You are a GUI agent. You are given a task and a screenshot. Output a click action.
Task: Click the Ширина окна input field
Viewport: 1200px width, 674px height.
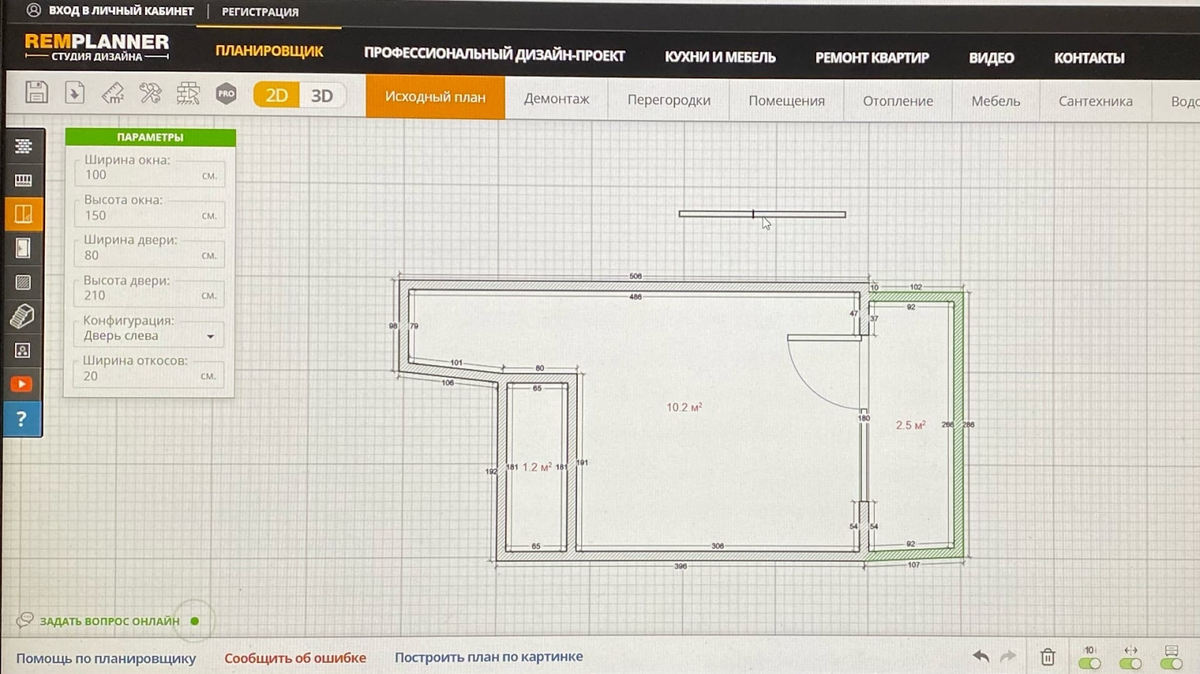[x=150, y=175]
